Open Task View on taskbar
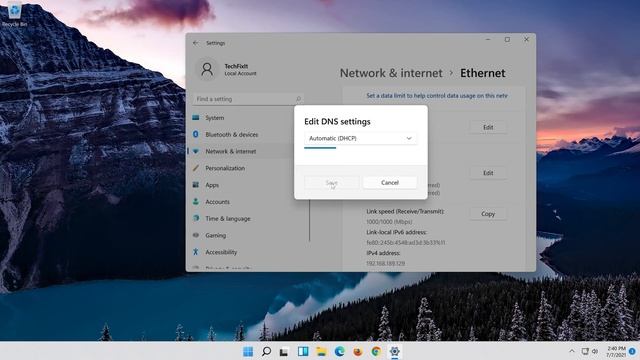The height and width of the screenshot is (360, 640). tap(284, 351)
